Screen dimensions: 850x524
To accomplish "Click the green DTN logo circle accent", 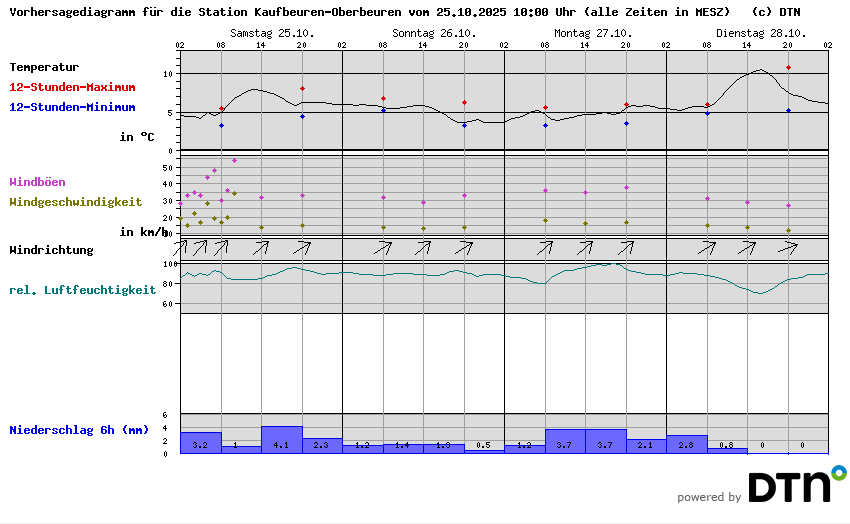I will click(x=838, y=471).
